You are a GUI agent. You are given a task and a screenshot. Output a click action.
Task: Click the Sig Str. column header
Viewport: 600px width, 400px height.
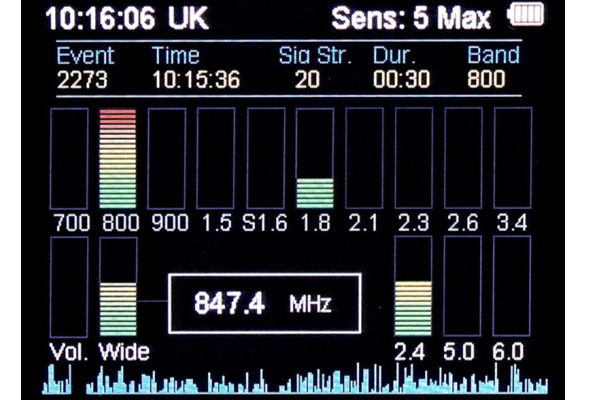click(x=315, y=56)
